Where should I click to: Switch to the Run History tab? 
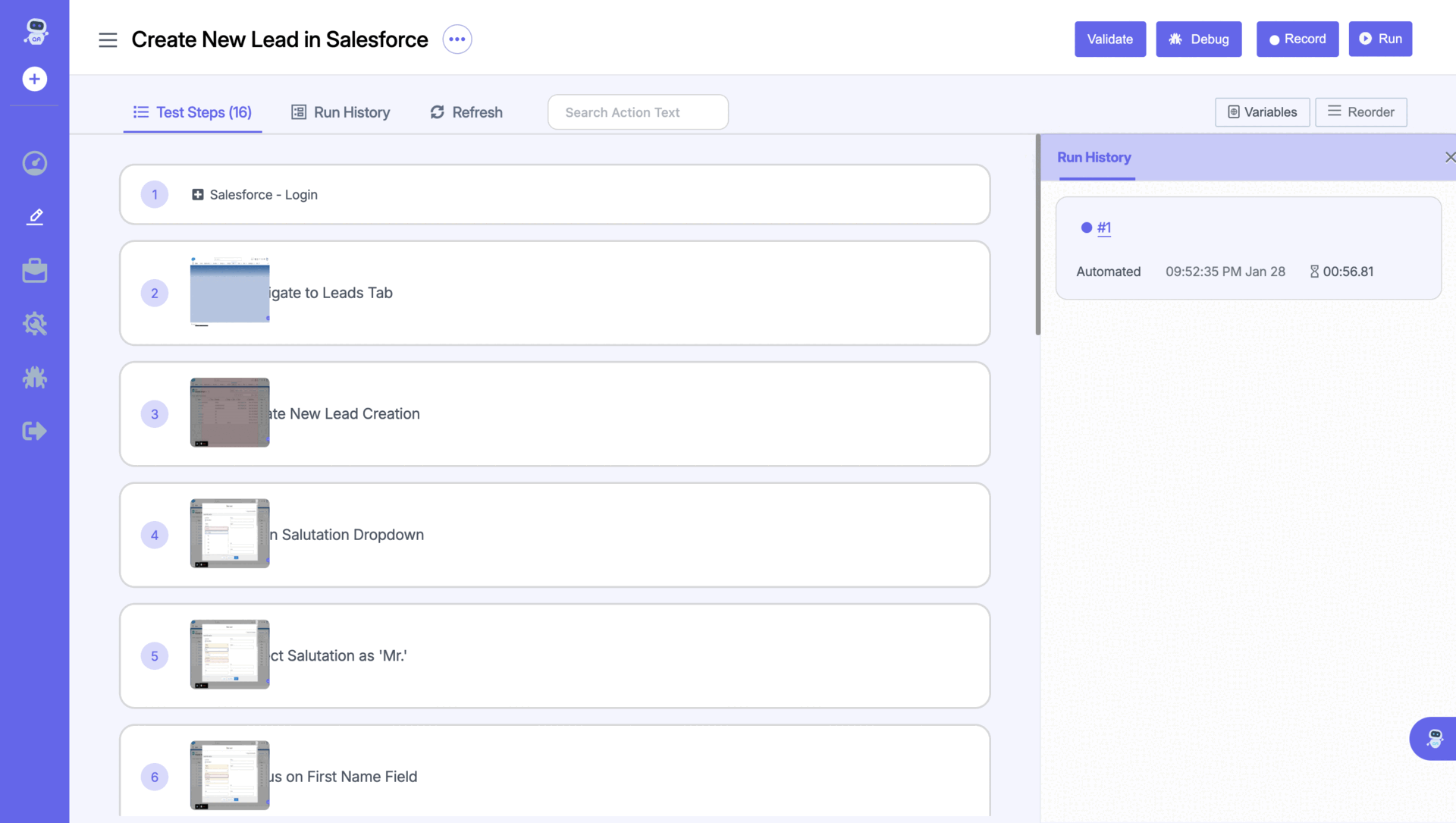[x=340, y=112]
